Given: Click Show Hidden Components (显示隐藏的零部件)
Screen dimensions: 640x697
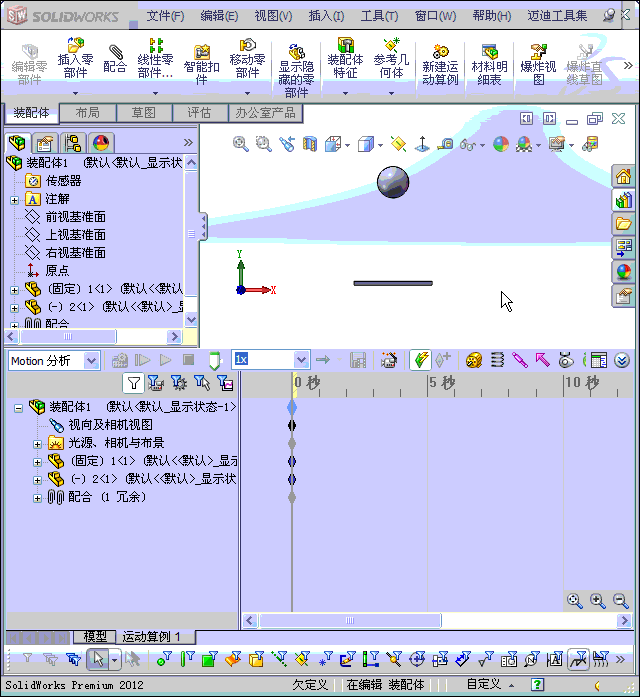Looking at the screenshot, I should pyautogui.click(x=296, y=71).
